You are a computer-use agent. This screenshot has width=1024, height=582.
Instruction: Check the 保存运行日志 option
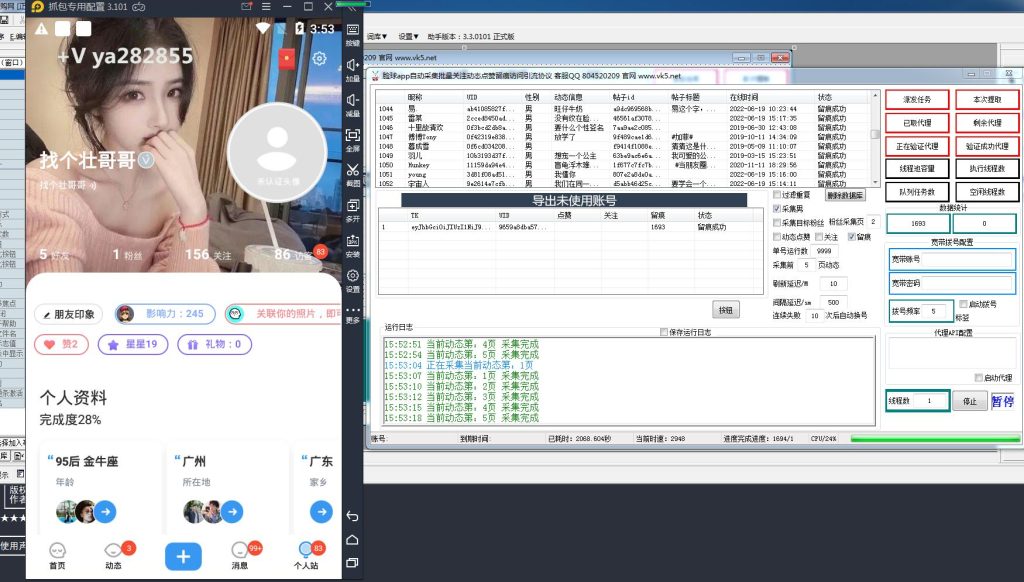[x=663, y=331]
